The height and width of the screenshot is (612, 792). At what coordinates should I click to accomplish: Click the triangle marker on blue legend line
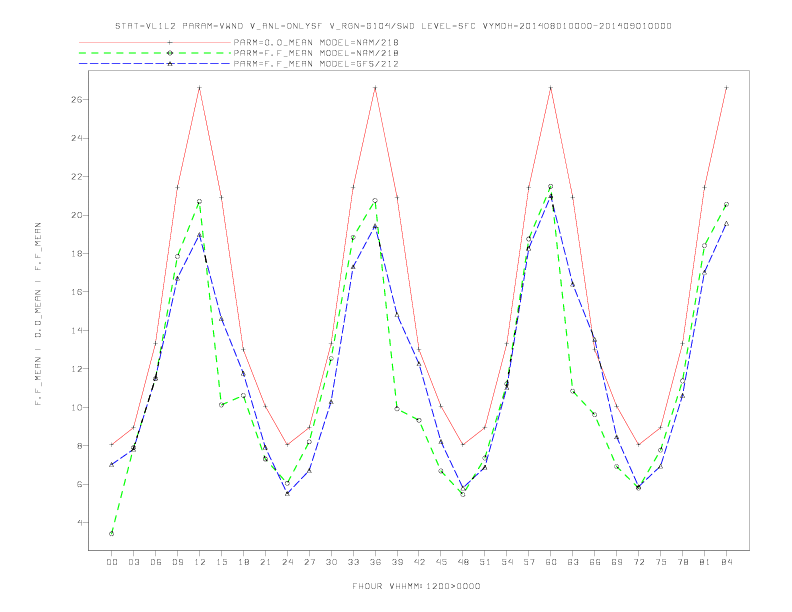tap(170, 64)
